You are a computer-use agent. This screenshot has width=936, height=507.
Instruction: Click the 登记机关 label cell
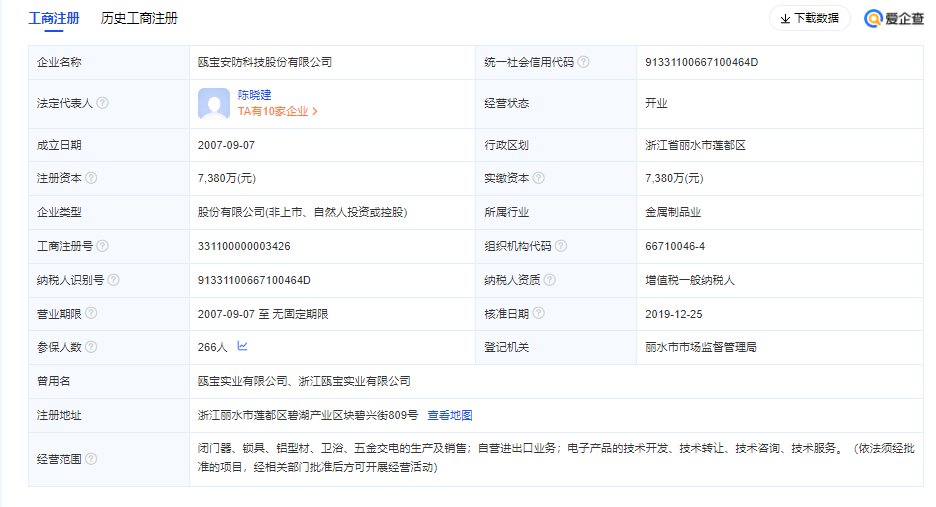click(556, 347)
